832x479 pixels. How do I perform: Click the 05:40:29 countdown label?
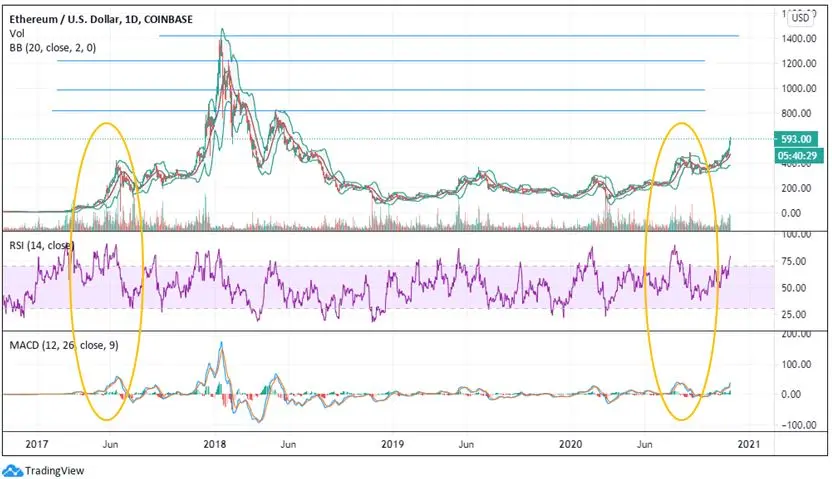[798, 155]
